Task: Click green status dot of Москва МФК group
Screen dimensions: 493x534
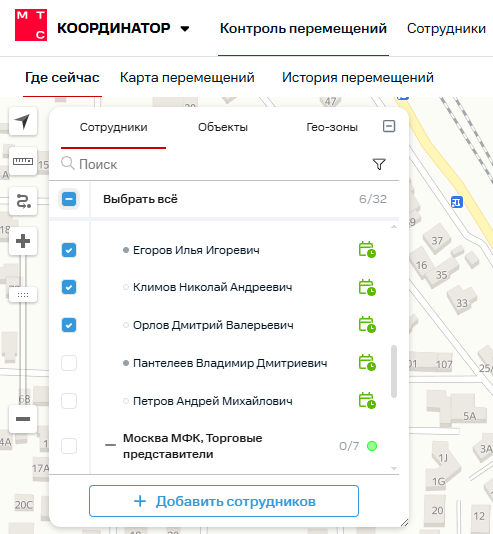Action: (372, 446)
